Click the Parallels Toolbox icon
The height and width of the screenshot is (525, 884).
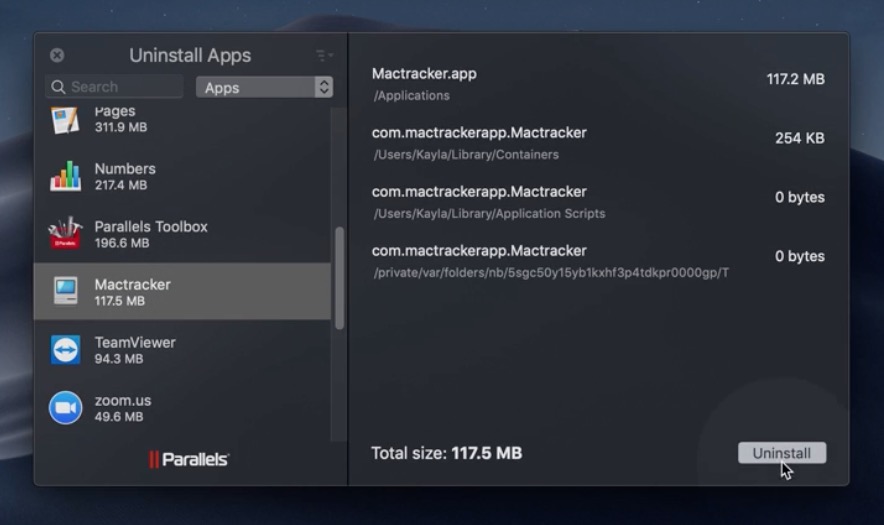tap(65, 233)
